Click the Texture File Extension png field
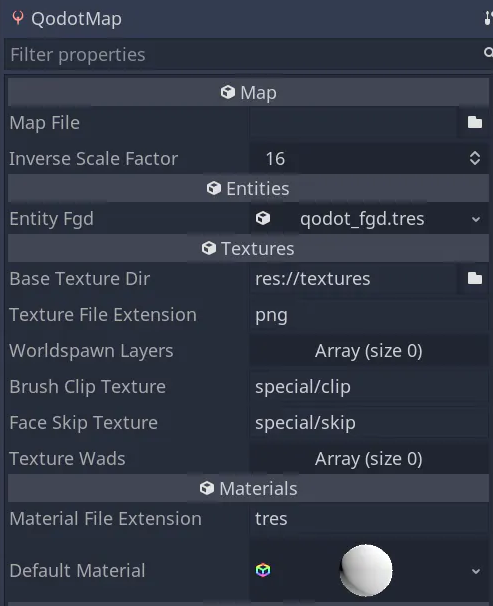Screen dimensions: 493x606 (x=369, y=315)
